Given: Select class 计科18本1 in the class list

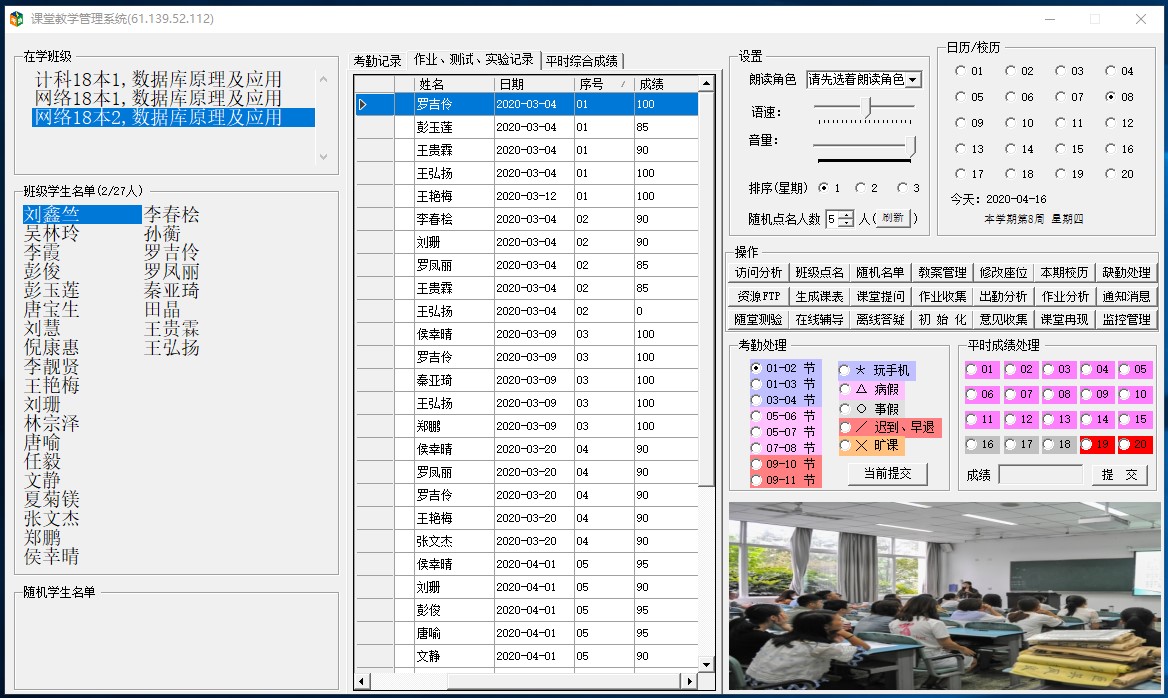Looking at the screenshot, I should click(x=158, y=79).
